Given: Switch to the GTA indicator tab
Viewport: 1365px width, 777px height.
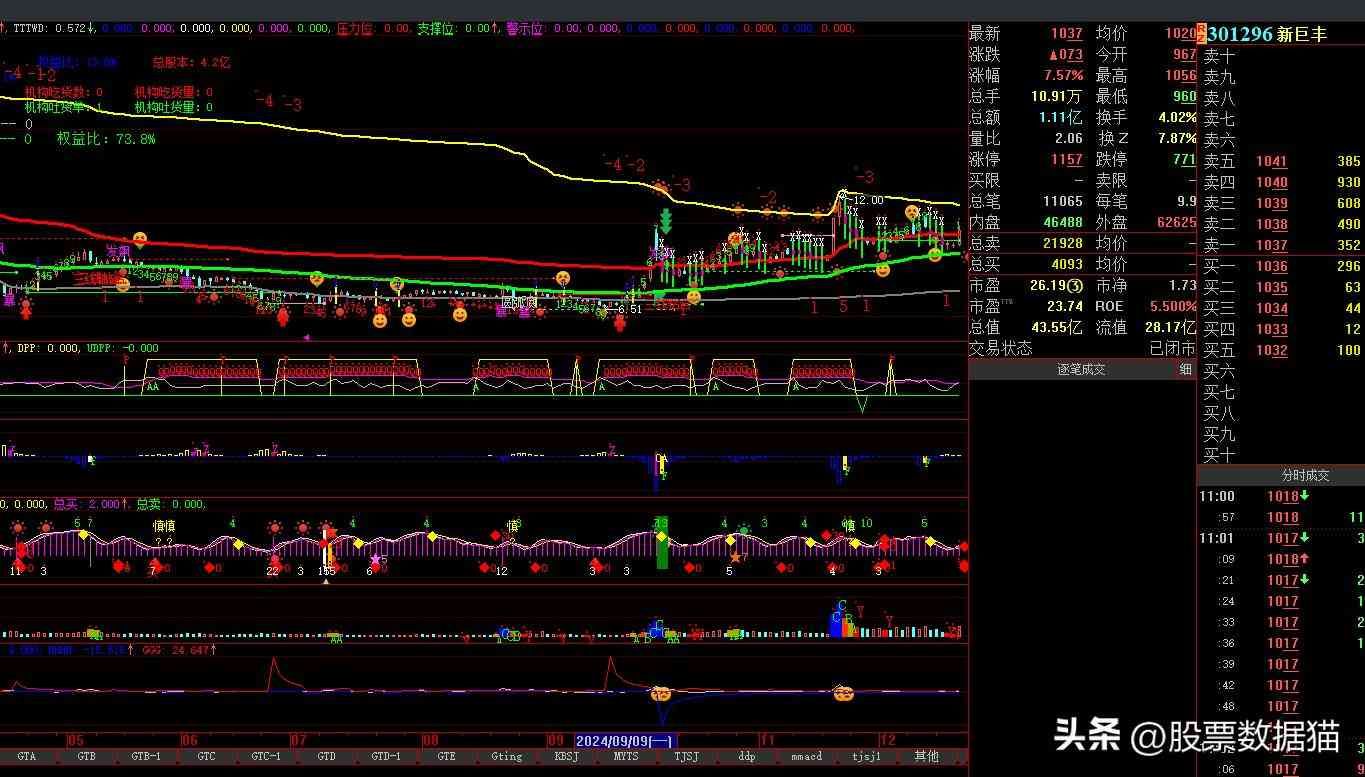Looking at the screenshot, I should pyautogui.click(x=27, y=757).
